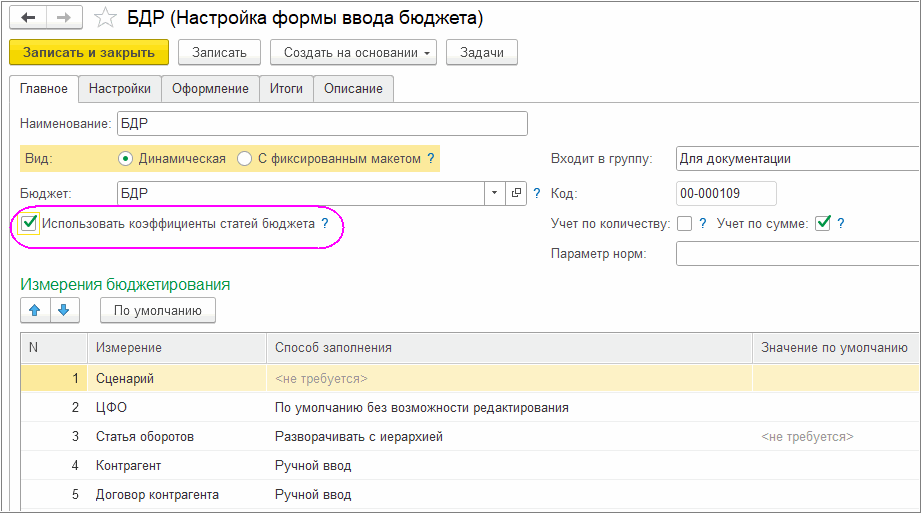Select the С фиксированным макетом radio option
This screenshot has height=513, width=921.
pyautogui.click(x=245, y=158)
